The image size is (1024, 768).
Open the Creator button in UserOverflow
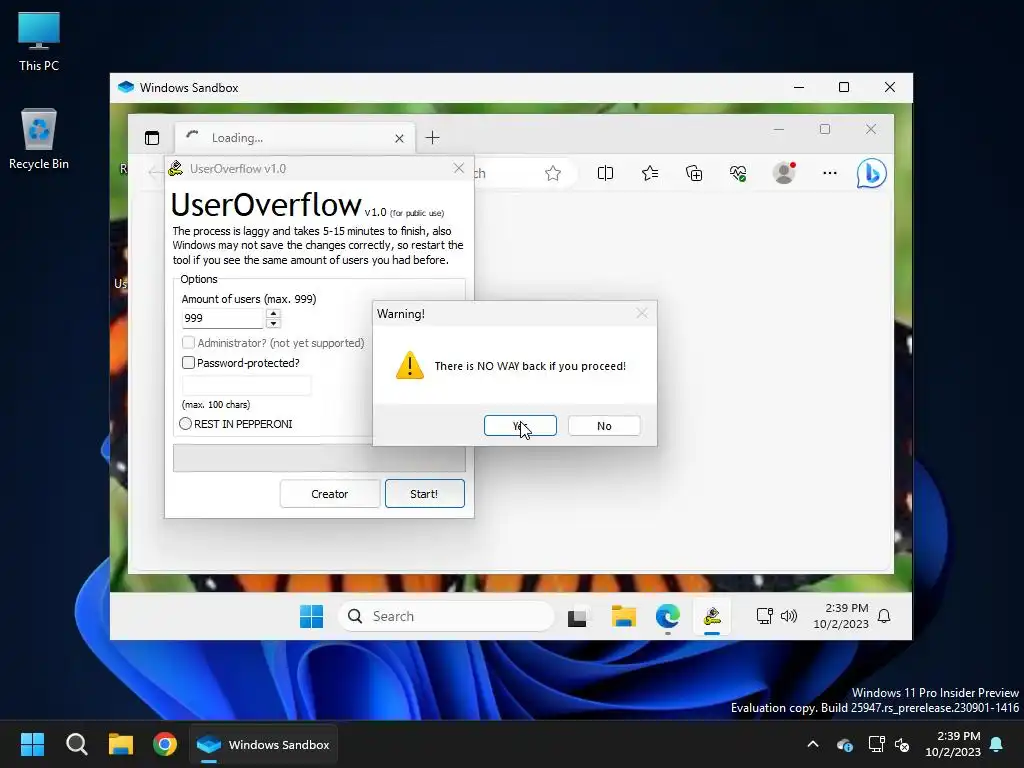330,494
